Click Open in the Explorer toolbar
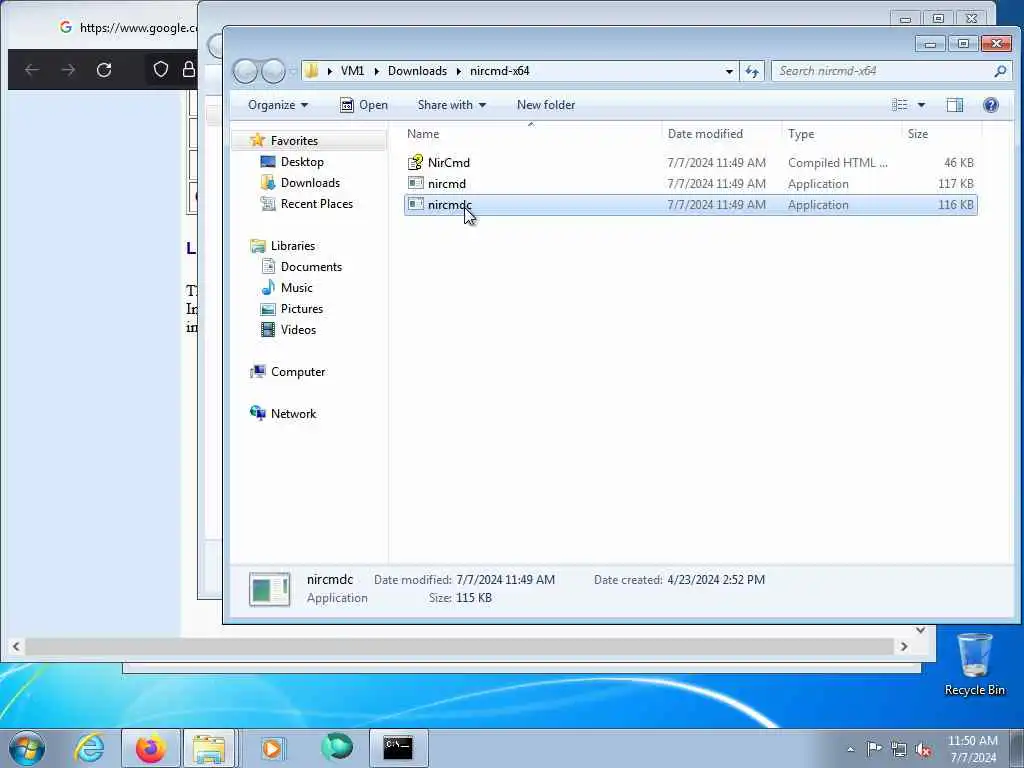Viewport: 1024px width, 768px height. point(364,105)
